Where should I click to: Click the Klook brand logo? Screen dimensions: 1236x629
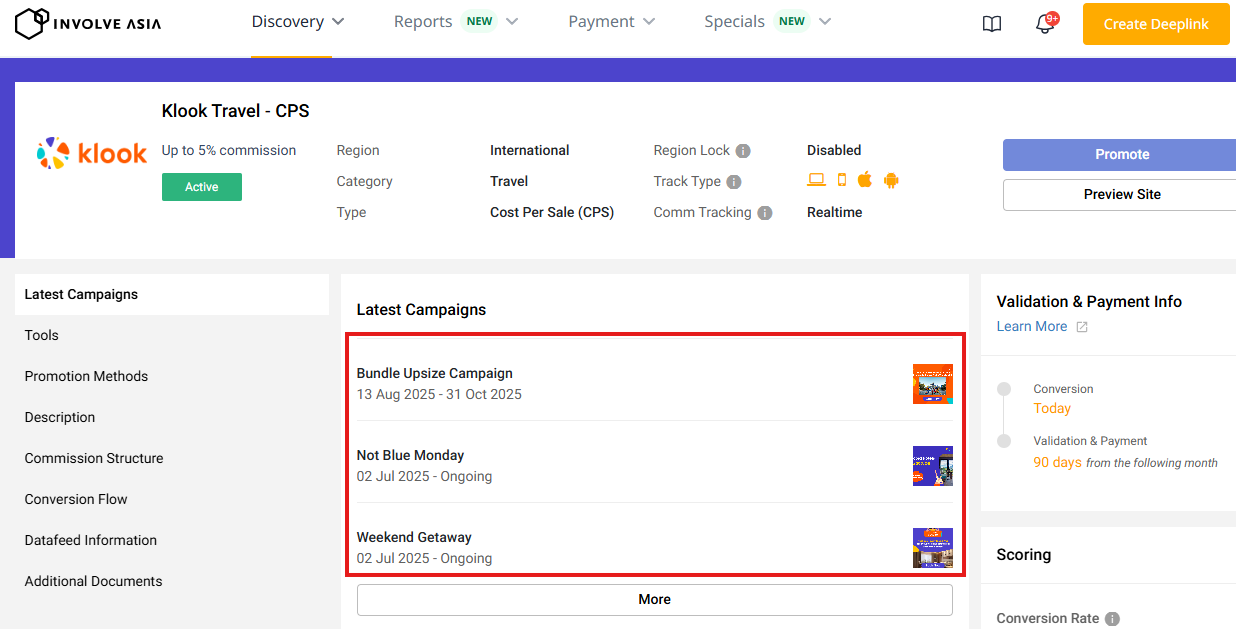pos(92,153)
